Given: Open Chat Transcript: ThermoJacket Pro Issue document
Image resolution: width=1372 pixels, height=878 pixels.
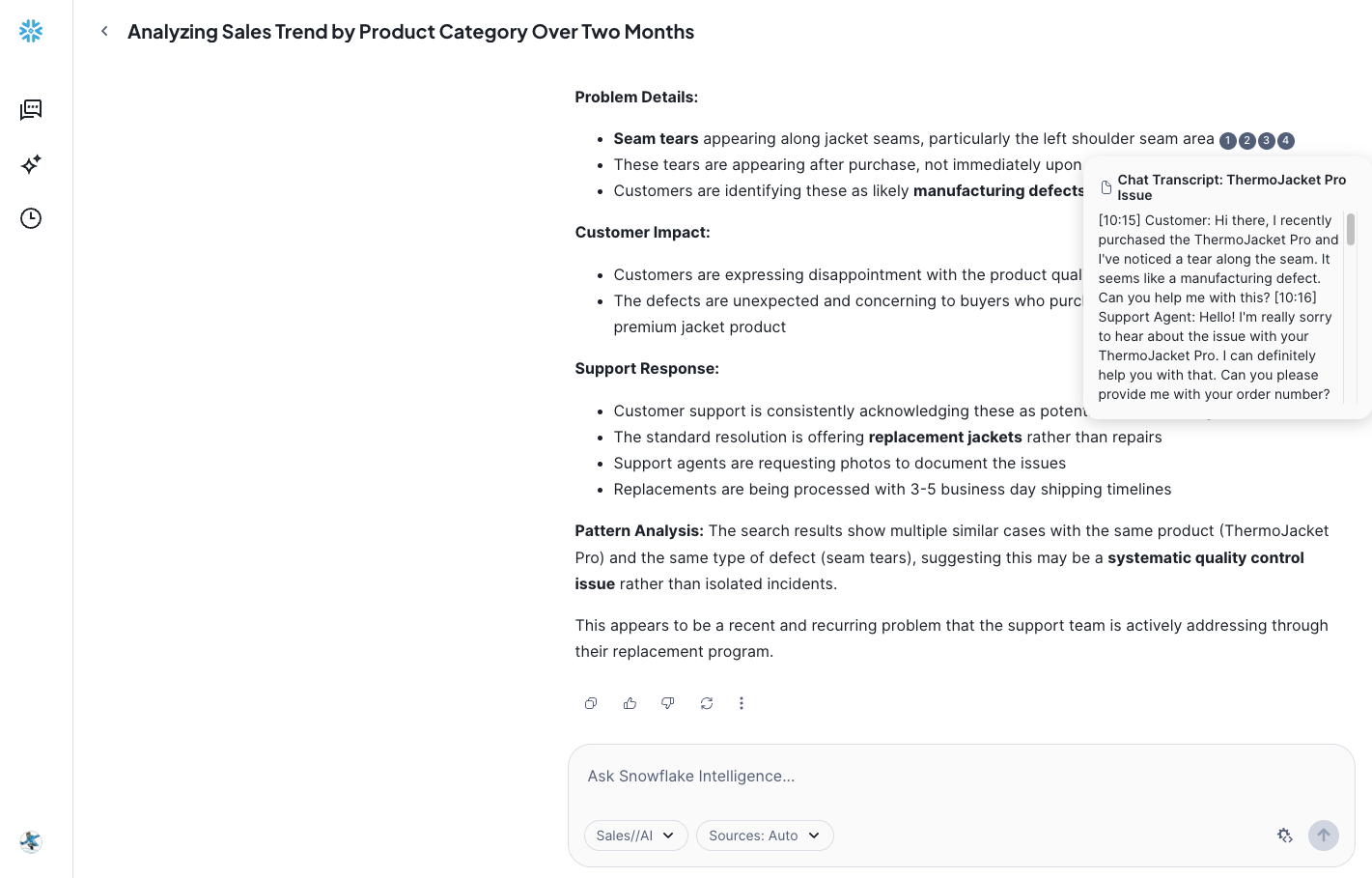Looking at the screenshot, I should tap(1230, 187).
